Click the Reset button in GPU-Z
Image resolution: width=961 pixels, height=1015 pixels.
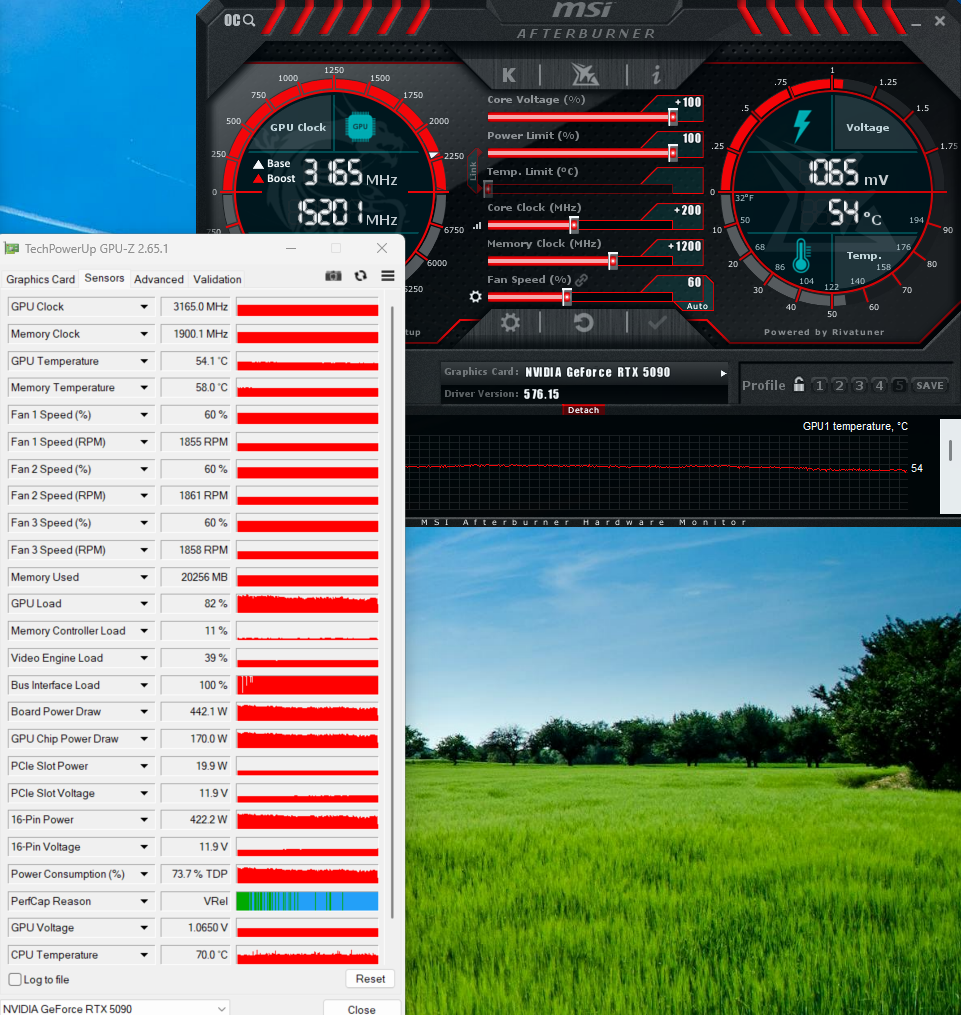click(370, 979)
